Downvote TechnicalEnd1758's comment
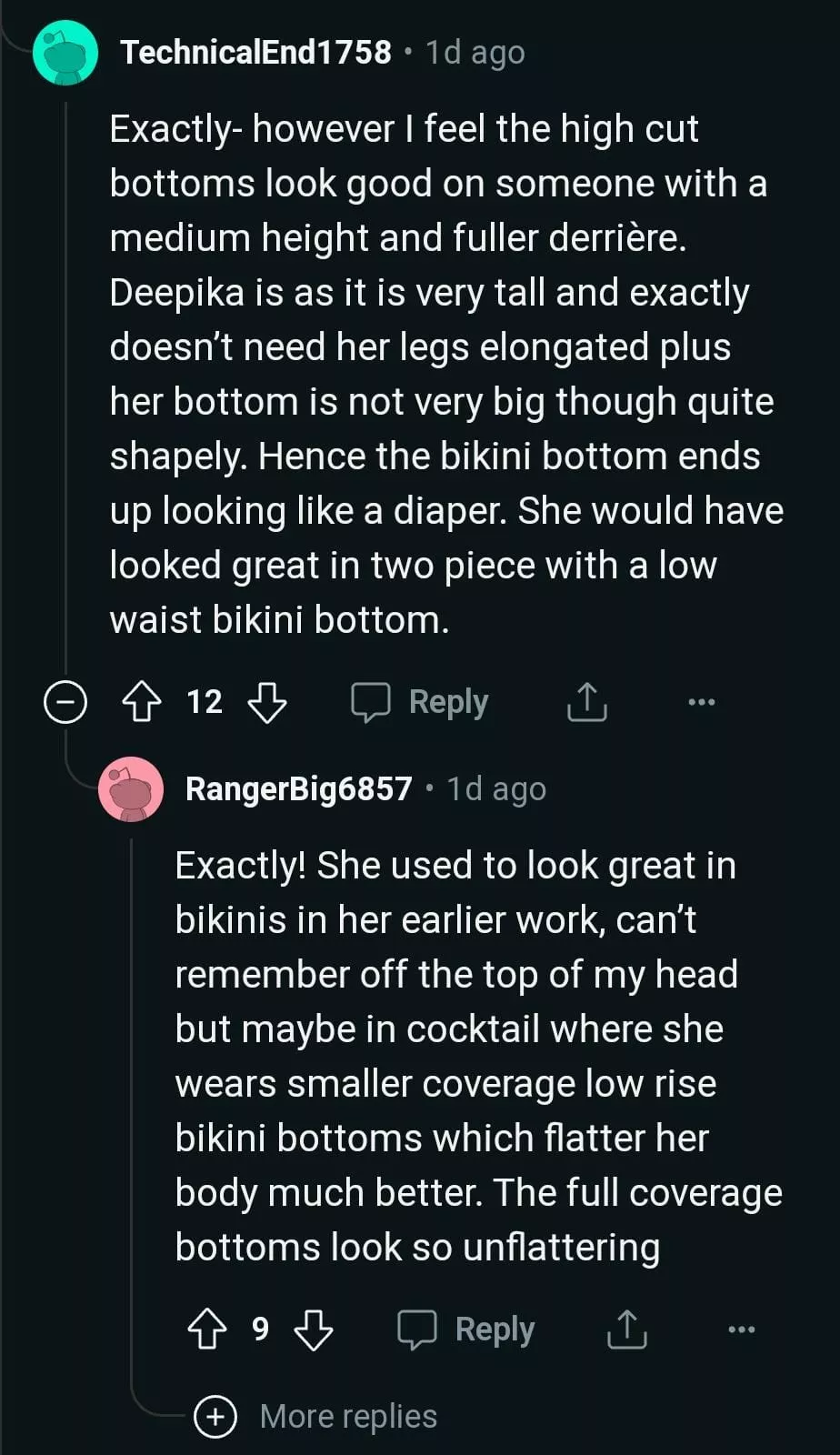 (267, 702)
